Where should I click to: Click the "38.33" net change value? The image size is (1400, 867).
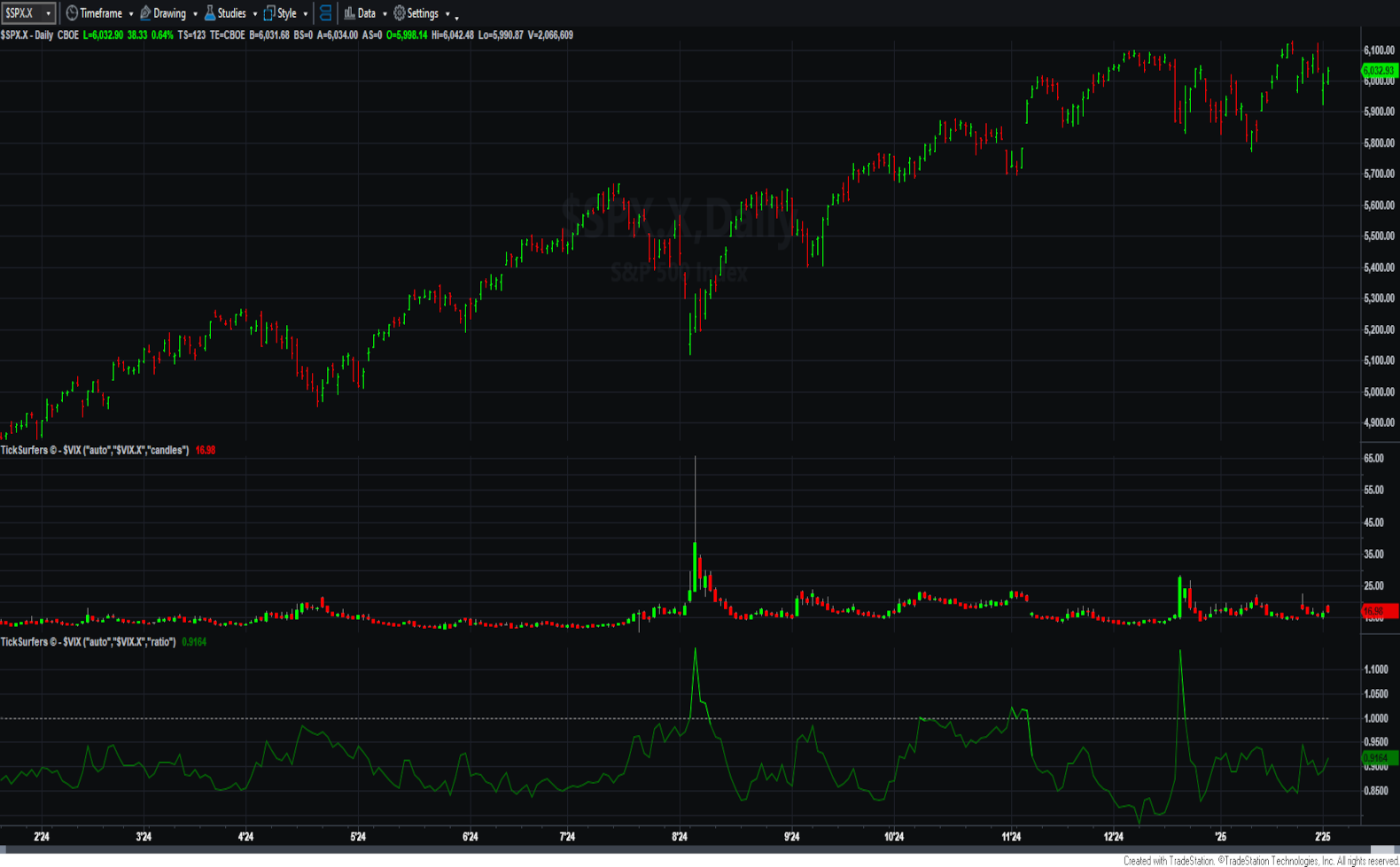137,35
